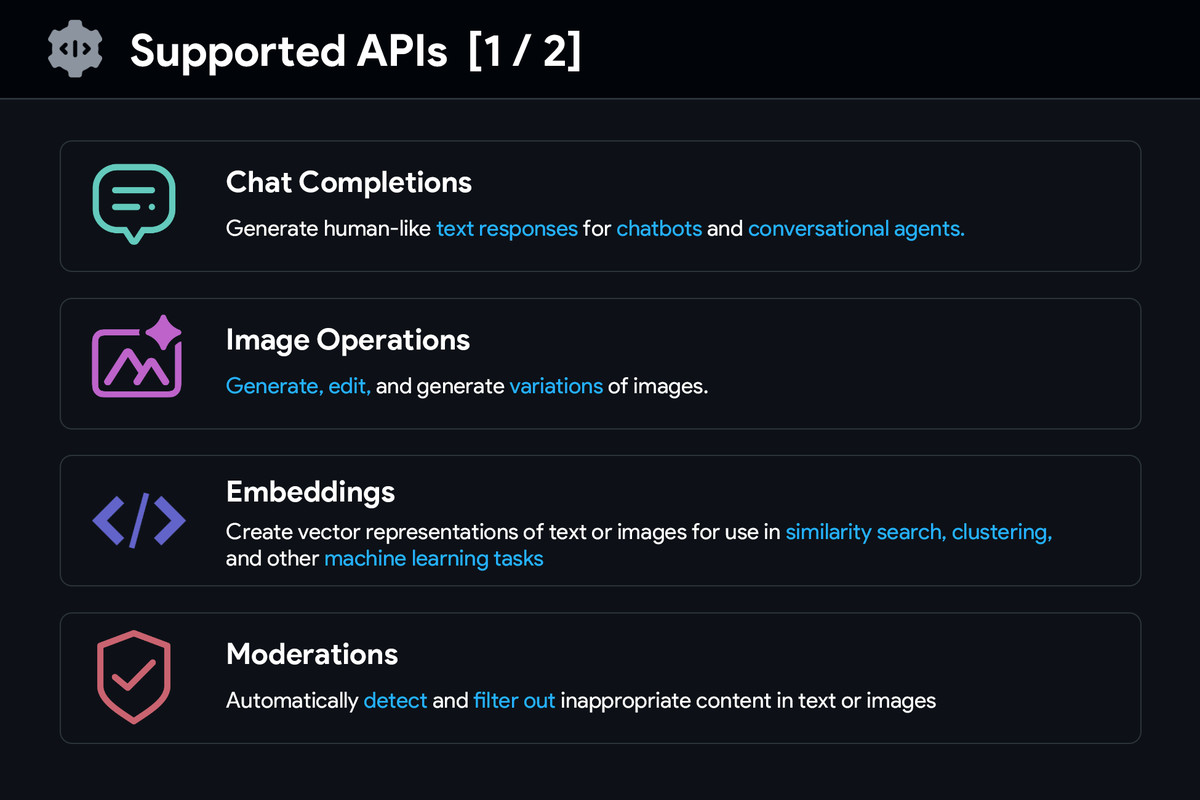Click the Moderations shield checkmark icon

pos(134,677)
